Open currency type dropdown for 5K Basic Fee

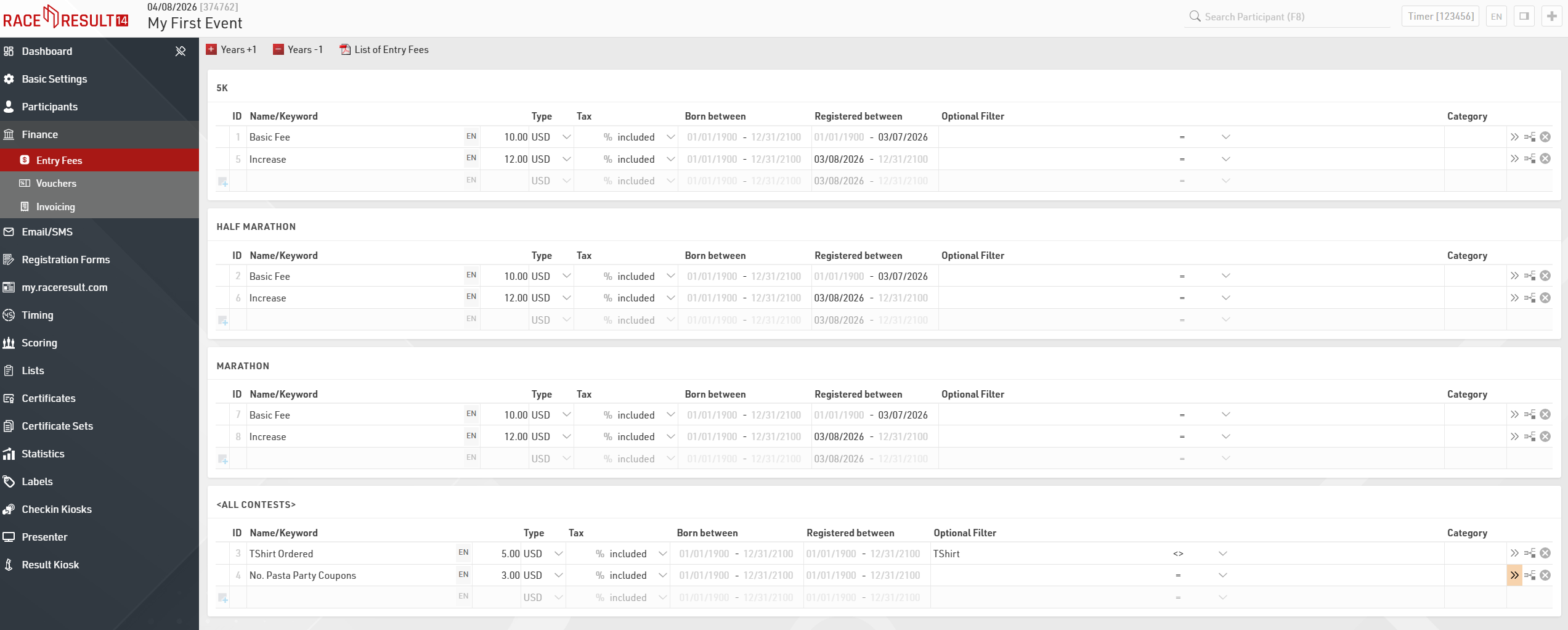[x=566, y=137]
